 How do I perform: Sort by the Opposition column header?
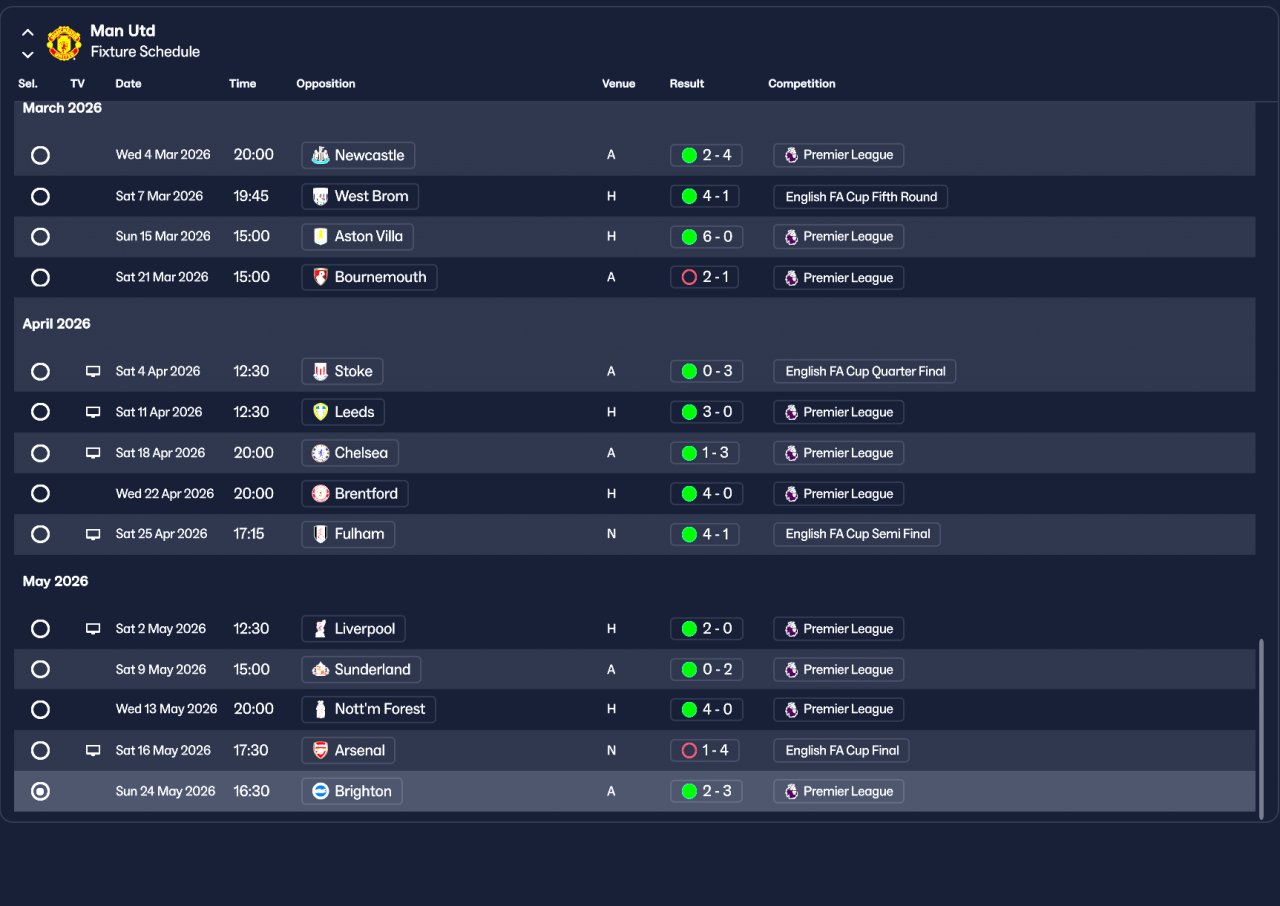pyautogui.click(x=326, y=84)
